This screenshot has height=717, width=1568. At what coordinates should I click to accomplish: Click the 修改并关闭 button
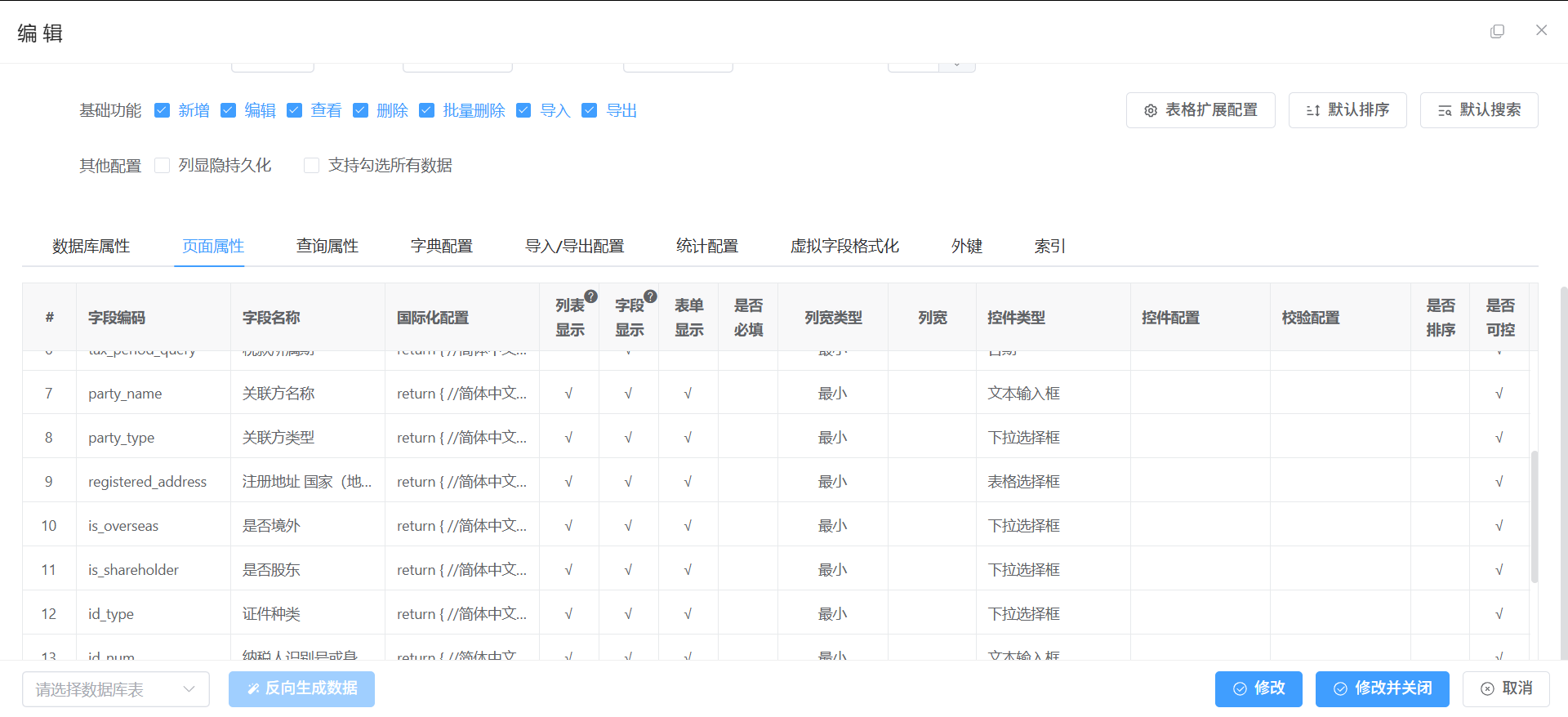[1382, 688]
